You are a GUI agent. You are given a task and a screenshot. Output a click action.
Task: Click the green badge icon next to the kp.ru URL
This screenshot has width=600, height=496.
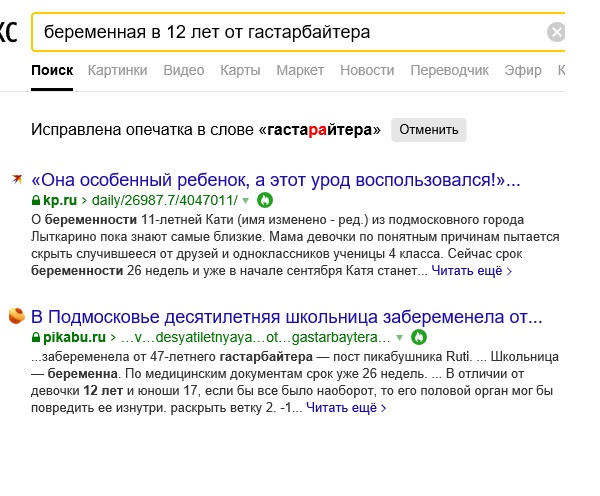(x=264, y=200)
